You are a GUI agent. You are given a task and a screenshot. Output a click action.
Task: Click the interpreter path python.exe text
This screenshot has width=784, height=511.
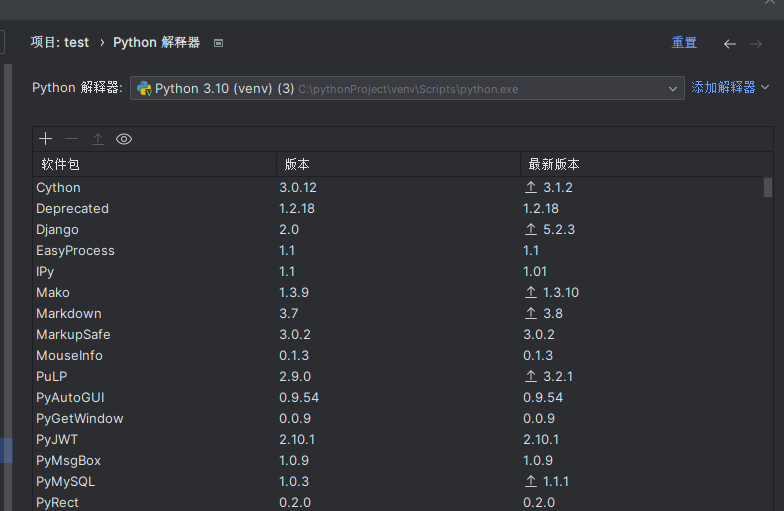tap(408, 90)
